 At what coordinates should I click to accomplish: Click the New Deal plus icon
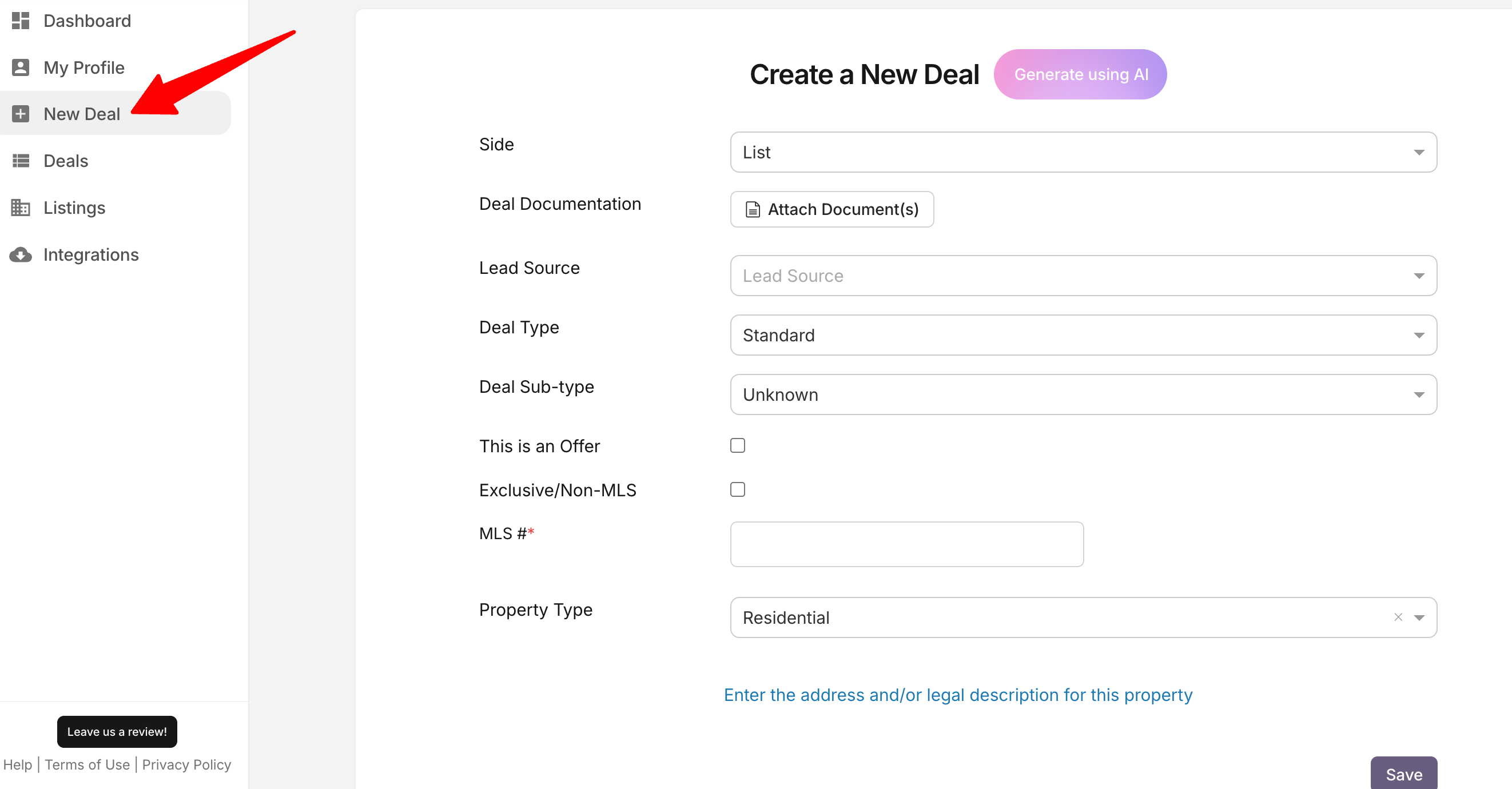[21, 114]
